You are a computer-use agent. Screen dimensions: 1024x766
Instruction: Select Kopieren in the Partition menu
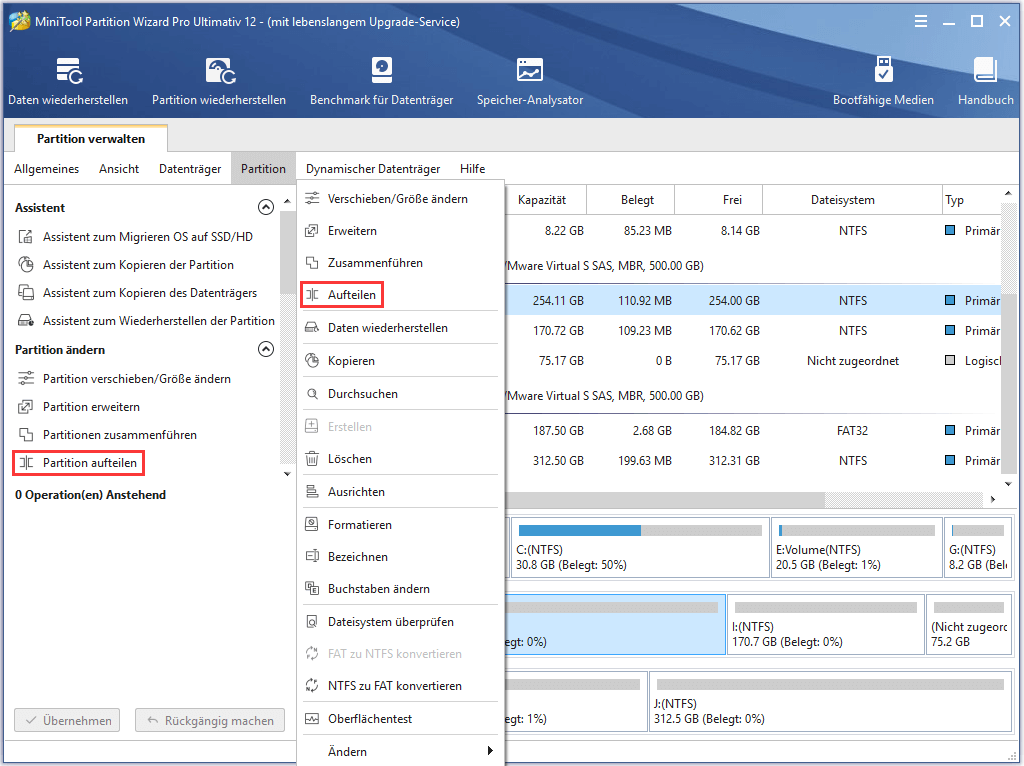(x=400, y=360)
